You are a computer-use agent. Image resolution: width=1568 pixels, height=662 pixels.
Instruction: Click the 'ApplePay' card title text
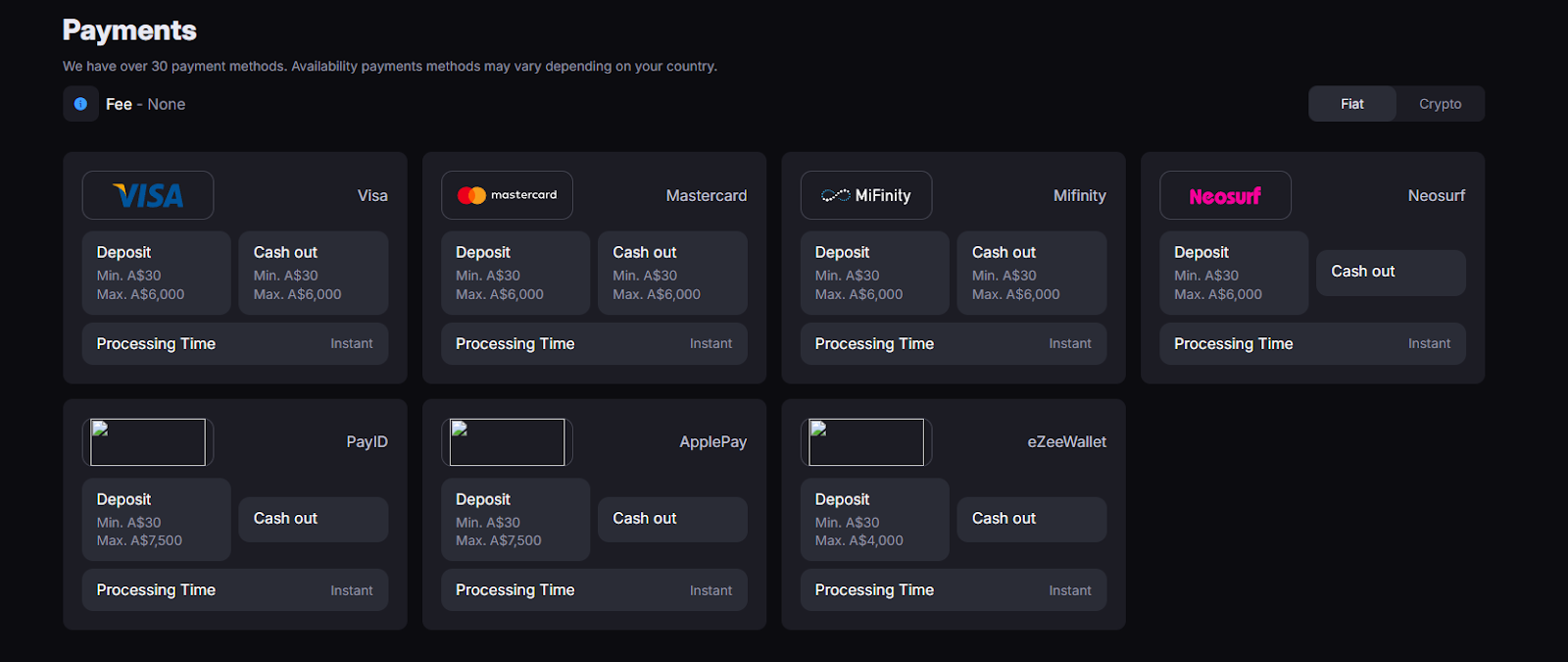713,442
